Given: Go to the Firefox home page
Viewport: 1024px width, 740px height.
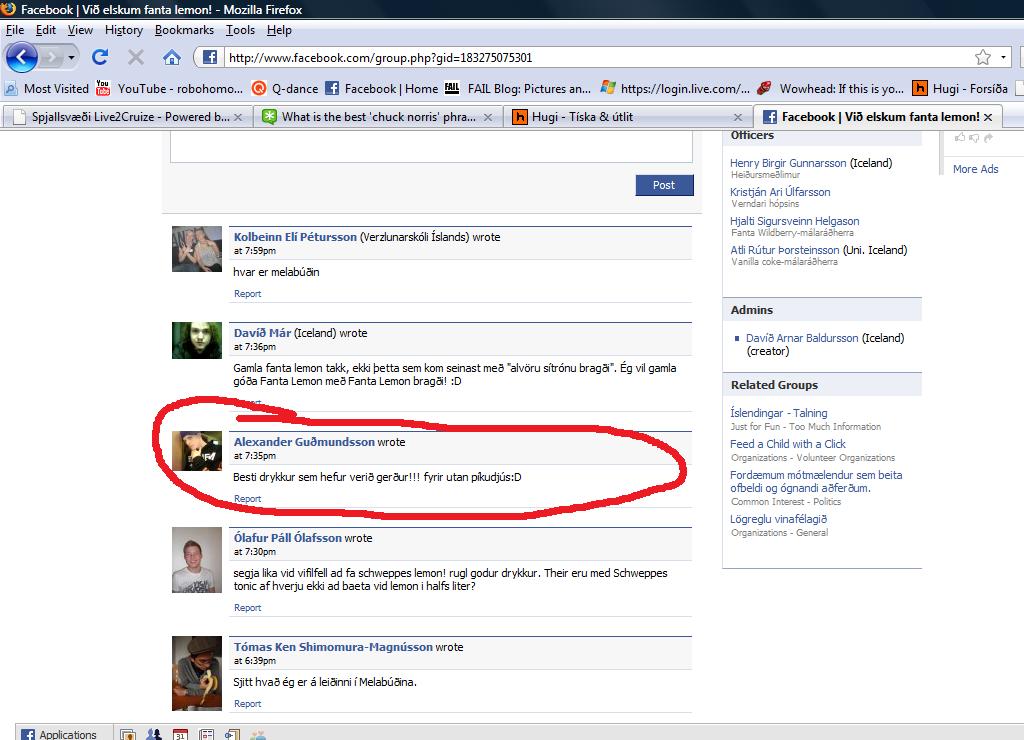Looking at the screenshot, I should coord(172,57).
